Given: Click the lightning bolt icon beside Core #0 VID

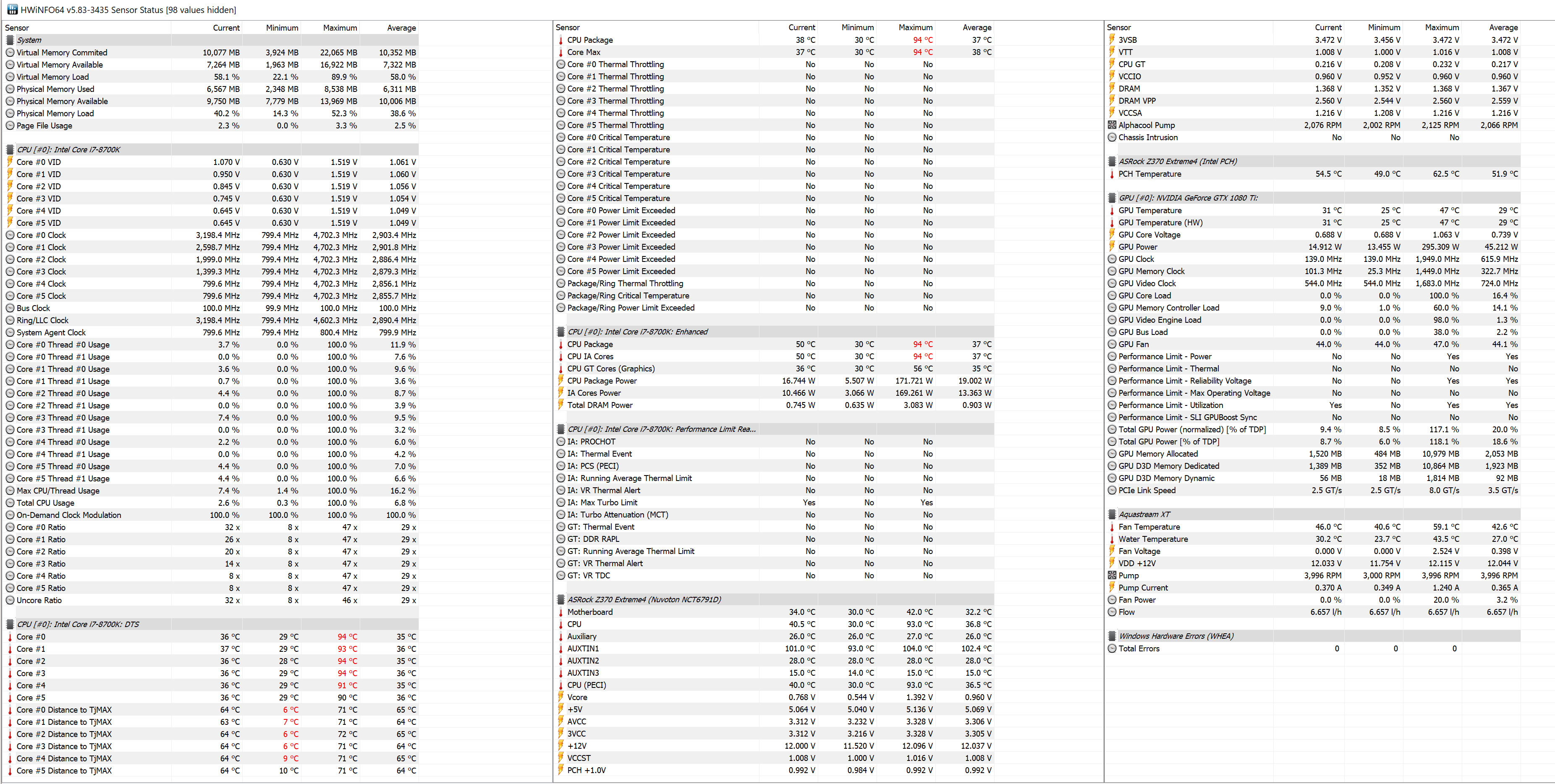Looking at the screenshot, I should [10, 162].
